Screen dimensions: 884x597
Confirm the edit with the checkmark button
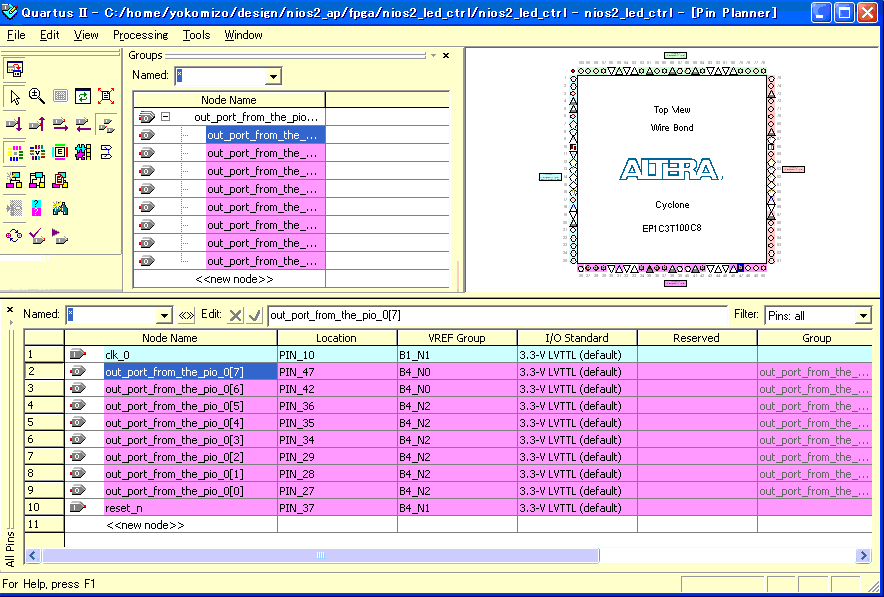click(255, 315)
